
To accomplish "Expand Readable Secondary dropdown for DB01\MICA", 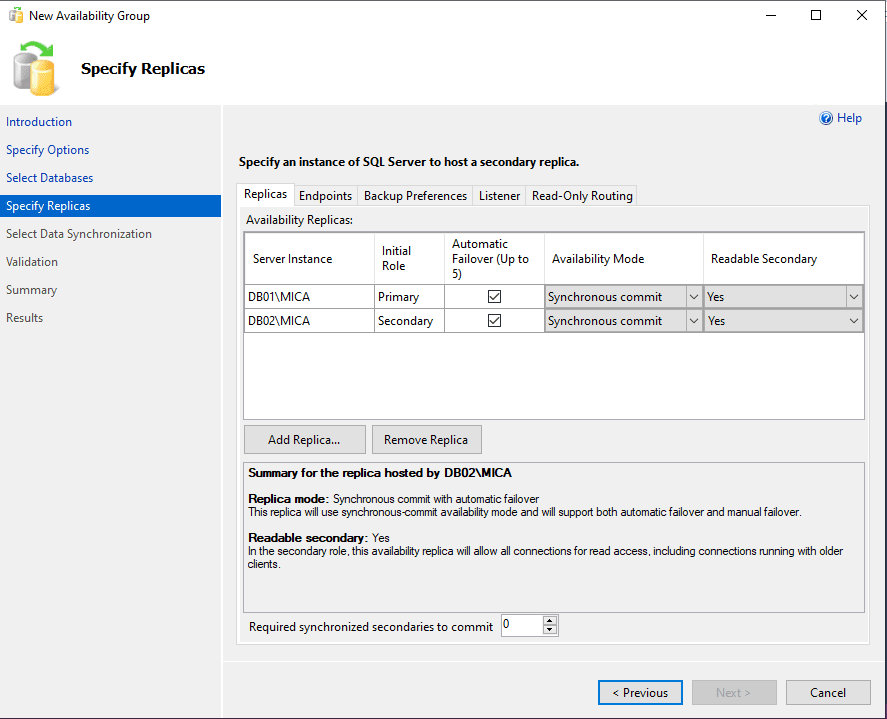I will click(x=854, y=297).
